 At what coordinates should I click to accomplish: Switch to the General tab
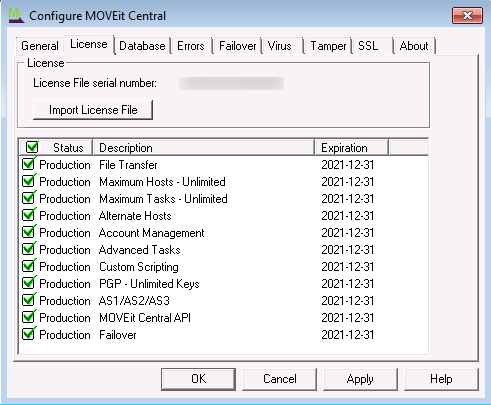[40, 46]
